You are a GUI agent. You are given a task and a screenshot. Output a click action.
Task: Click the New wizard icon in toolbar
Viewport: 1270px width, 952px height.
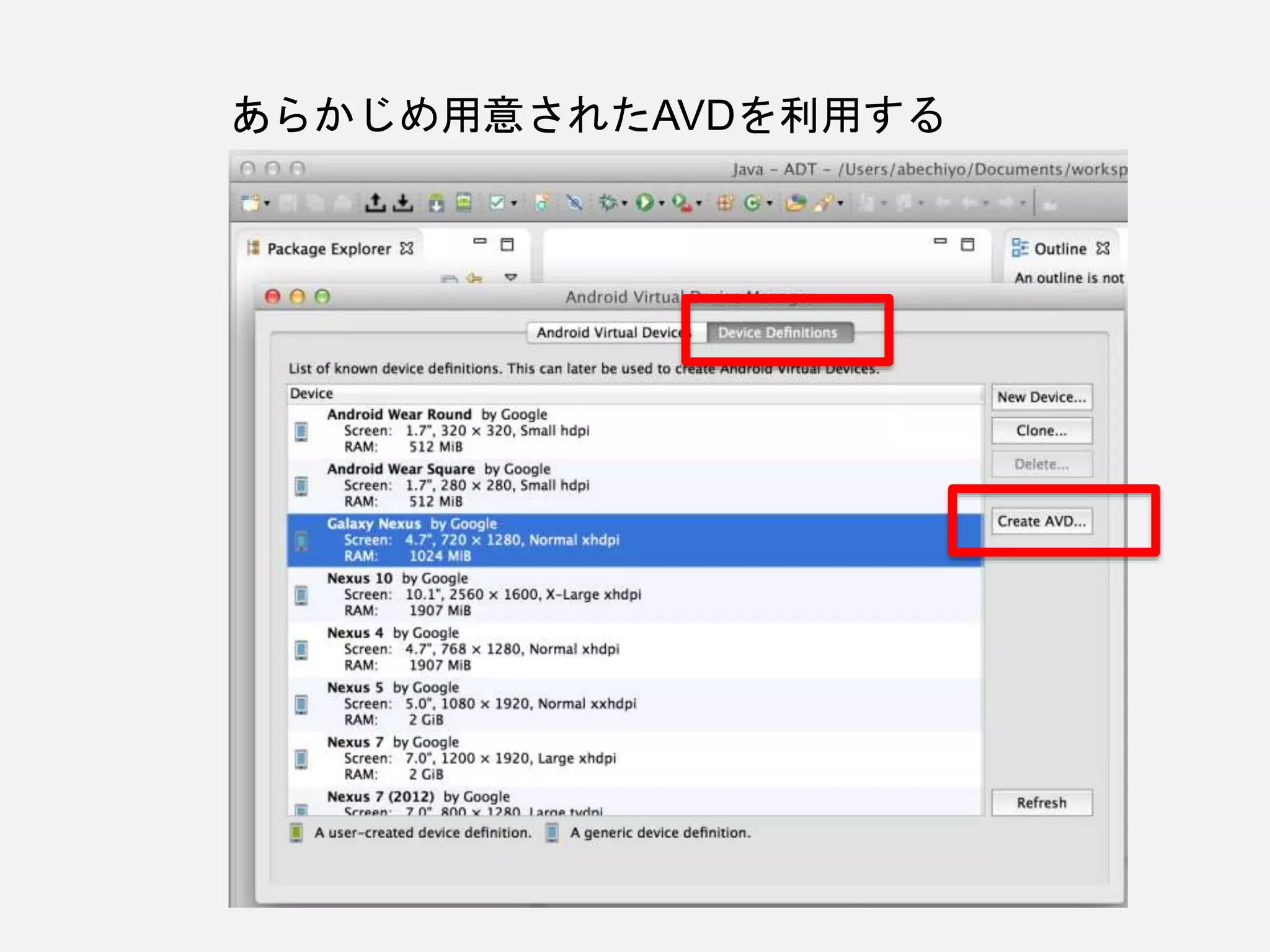tap(251, 203)
